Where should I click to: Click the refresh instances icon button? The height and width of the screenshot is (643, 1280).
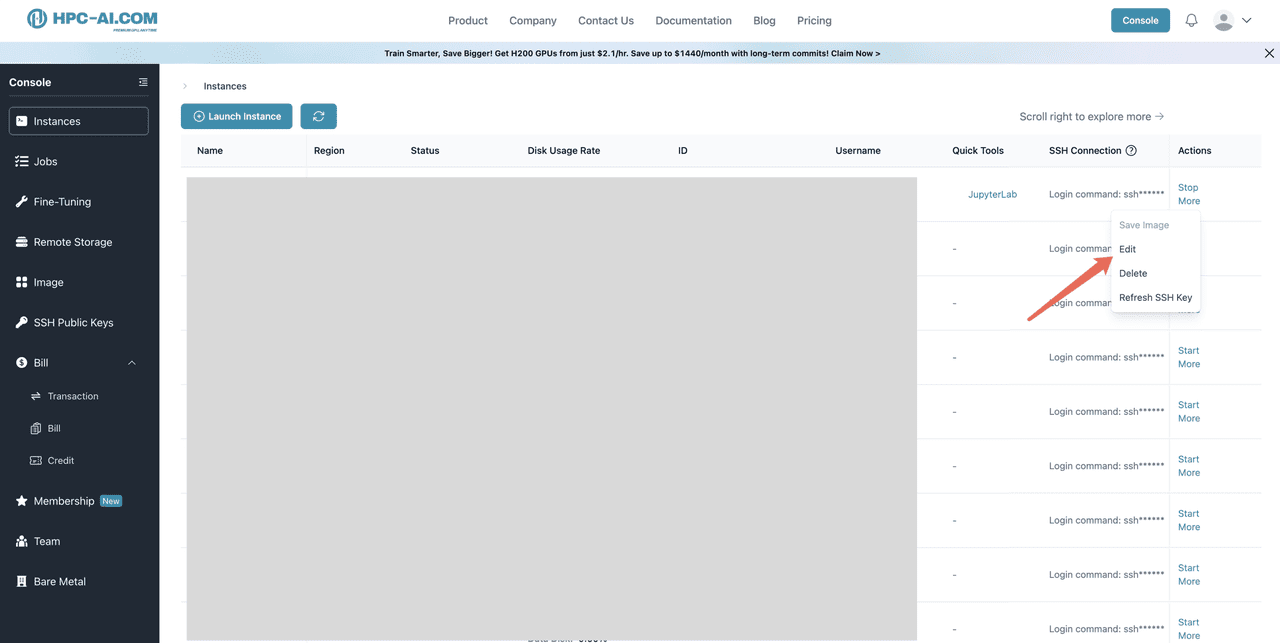pos(318,116)
